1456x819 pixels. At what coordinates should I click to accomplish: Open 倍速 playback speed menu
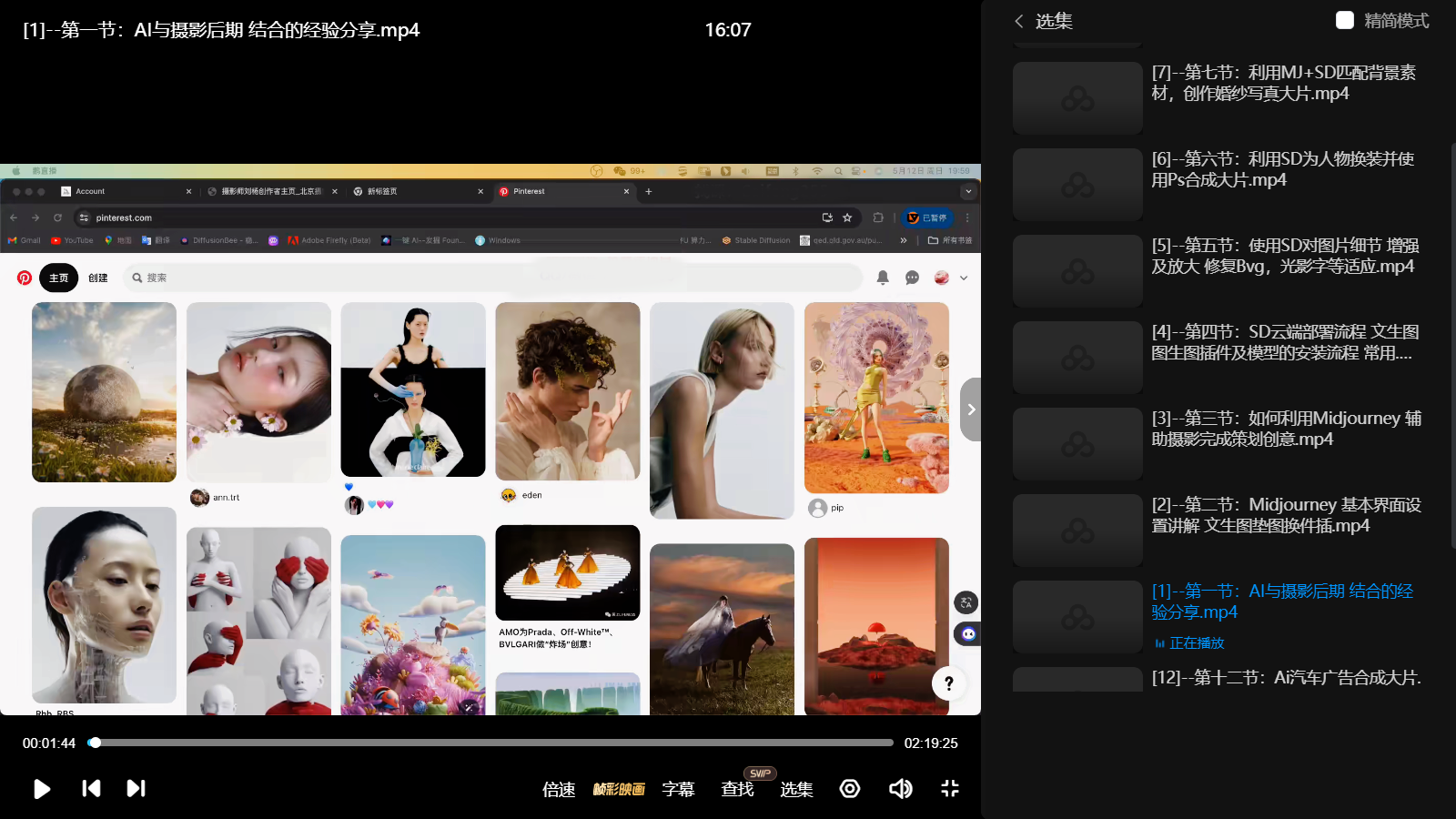pyautogui.click(x=559, y=790)
